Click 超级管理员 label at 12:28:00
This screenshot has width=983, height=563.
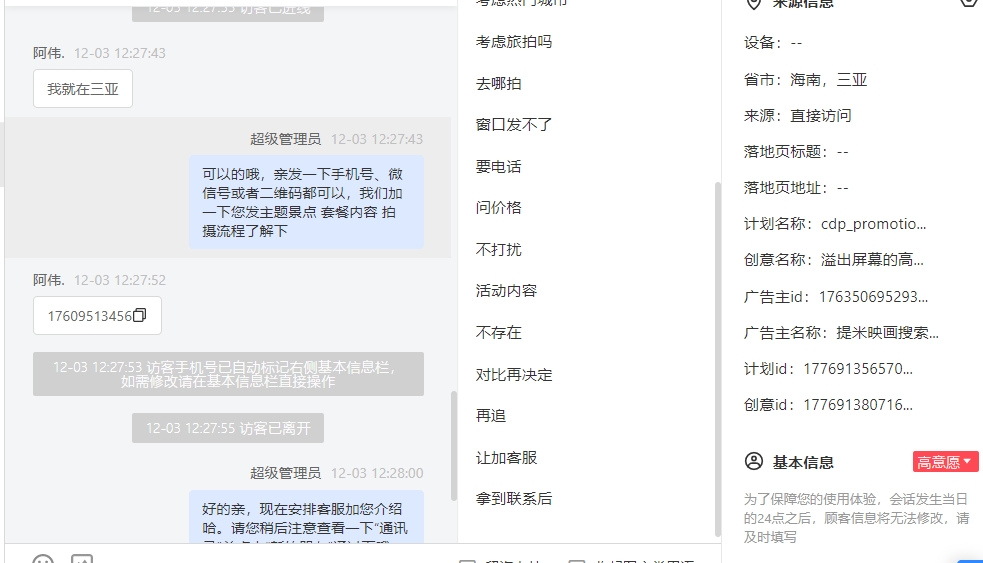pyautogui.click(x=285, y=473)
